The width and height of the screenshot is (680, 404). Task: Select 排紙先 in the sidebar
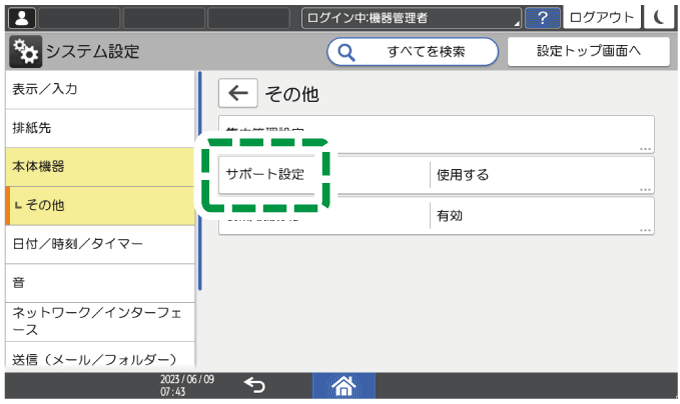100,128
